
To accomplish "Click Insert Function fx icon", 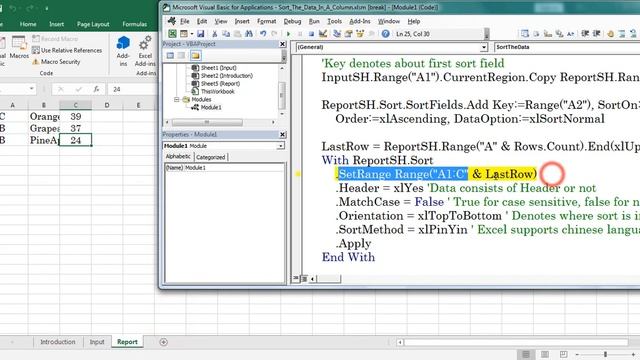I will 96,89.
